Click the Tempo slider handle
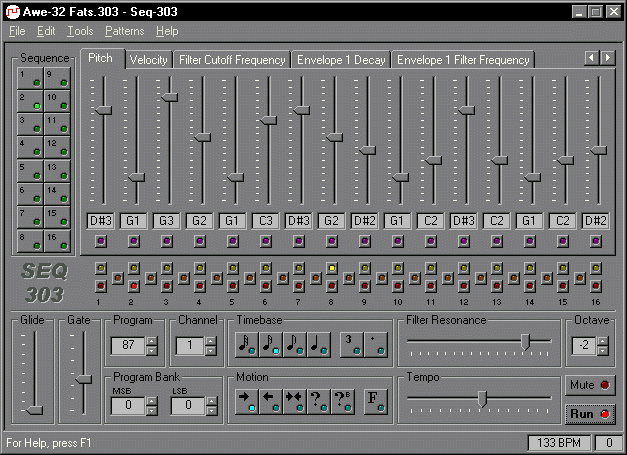627x455 pixels. [483, 399]
